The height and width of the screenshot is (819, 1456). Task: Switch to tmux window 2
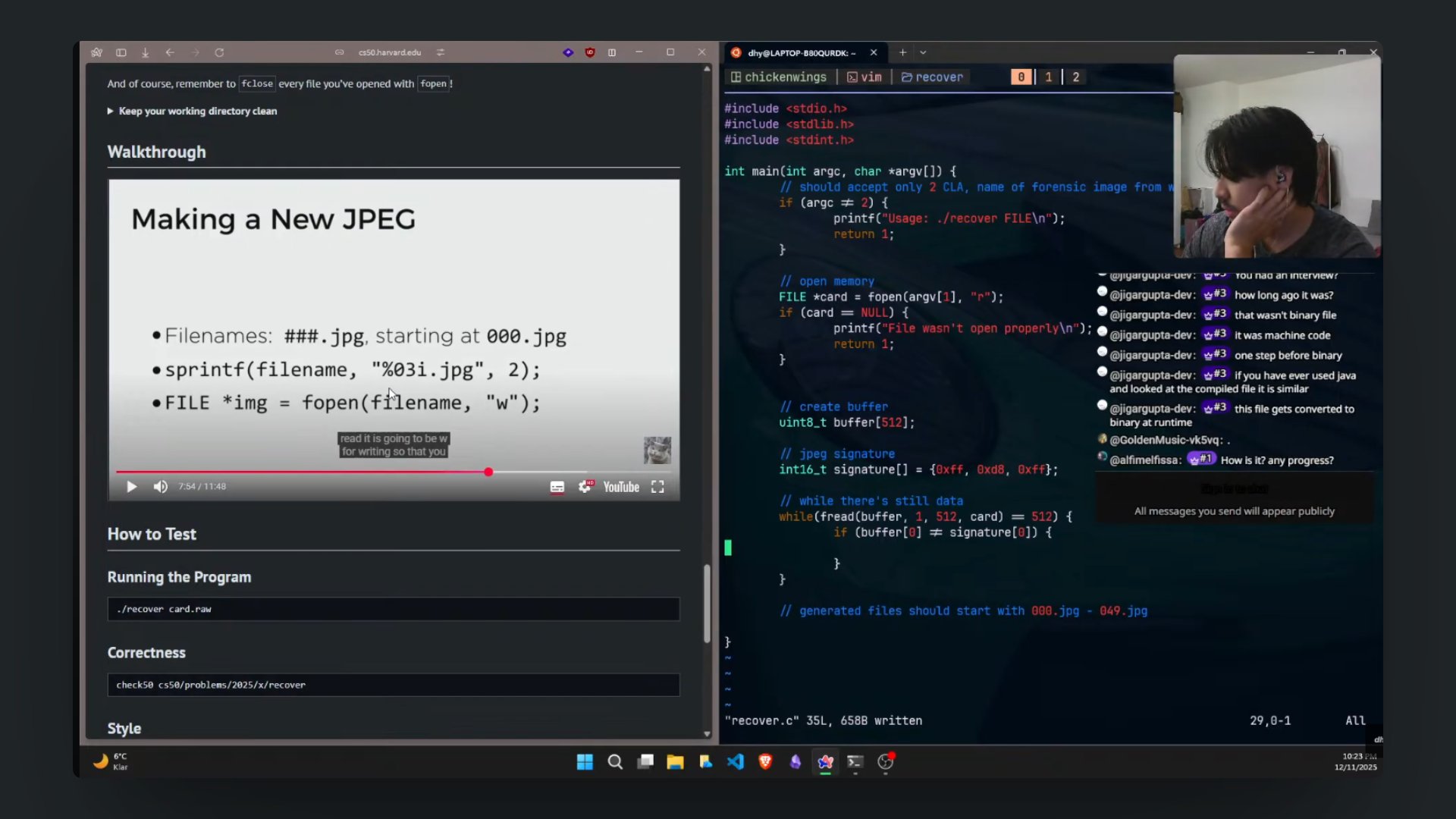(1075, 77)
